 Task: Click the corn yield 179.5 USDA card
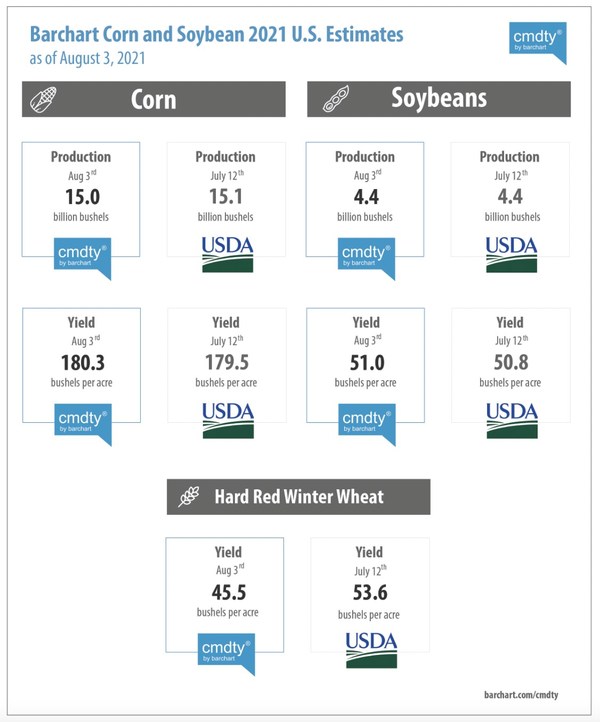227,365
